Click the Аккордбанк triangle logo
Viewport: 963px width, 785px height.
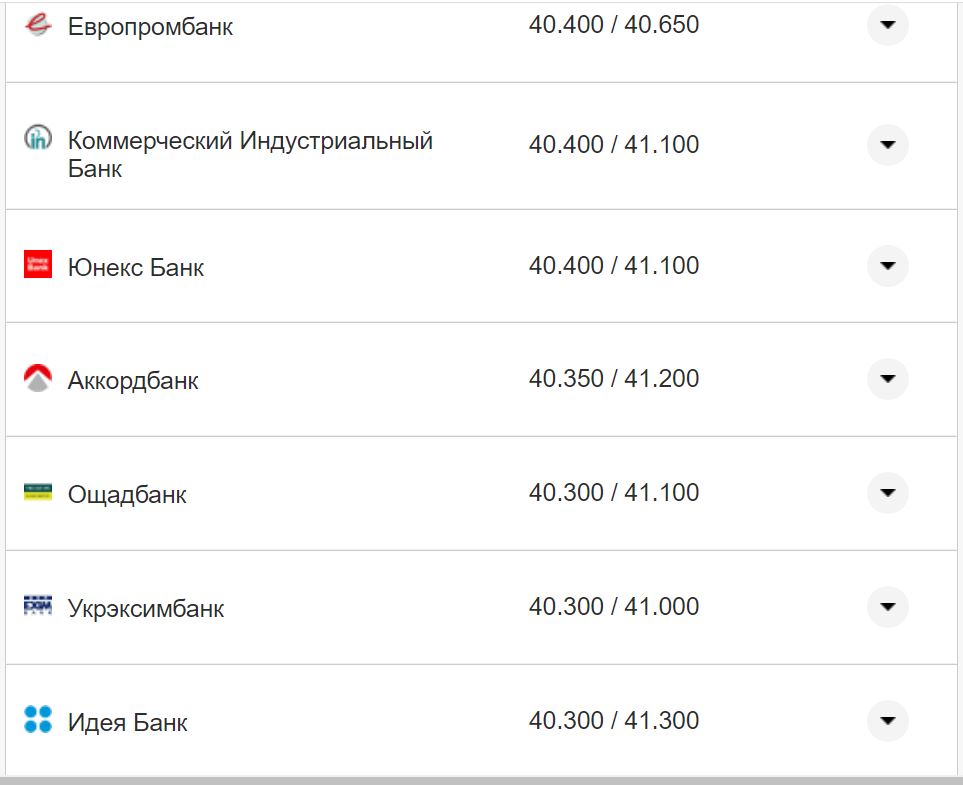[x=37, y=378]
